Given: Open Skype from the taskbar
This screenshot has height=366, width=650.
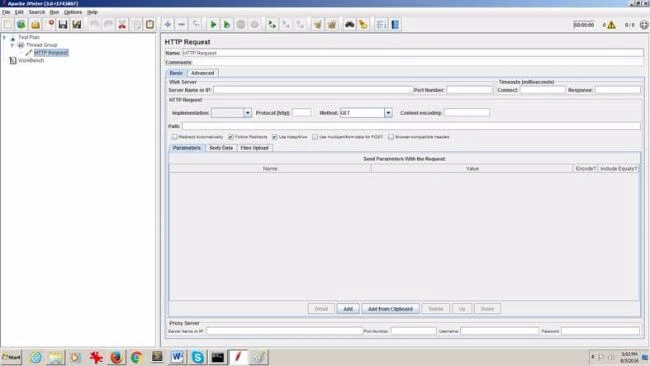Looking at the screenshot, I should pyautogui.click(x=198, y=357).
